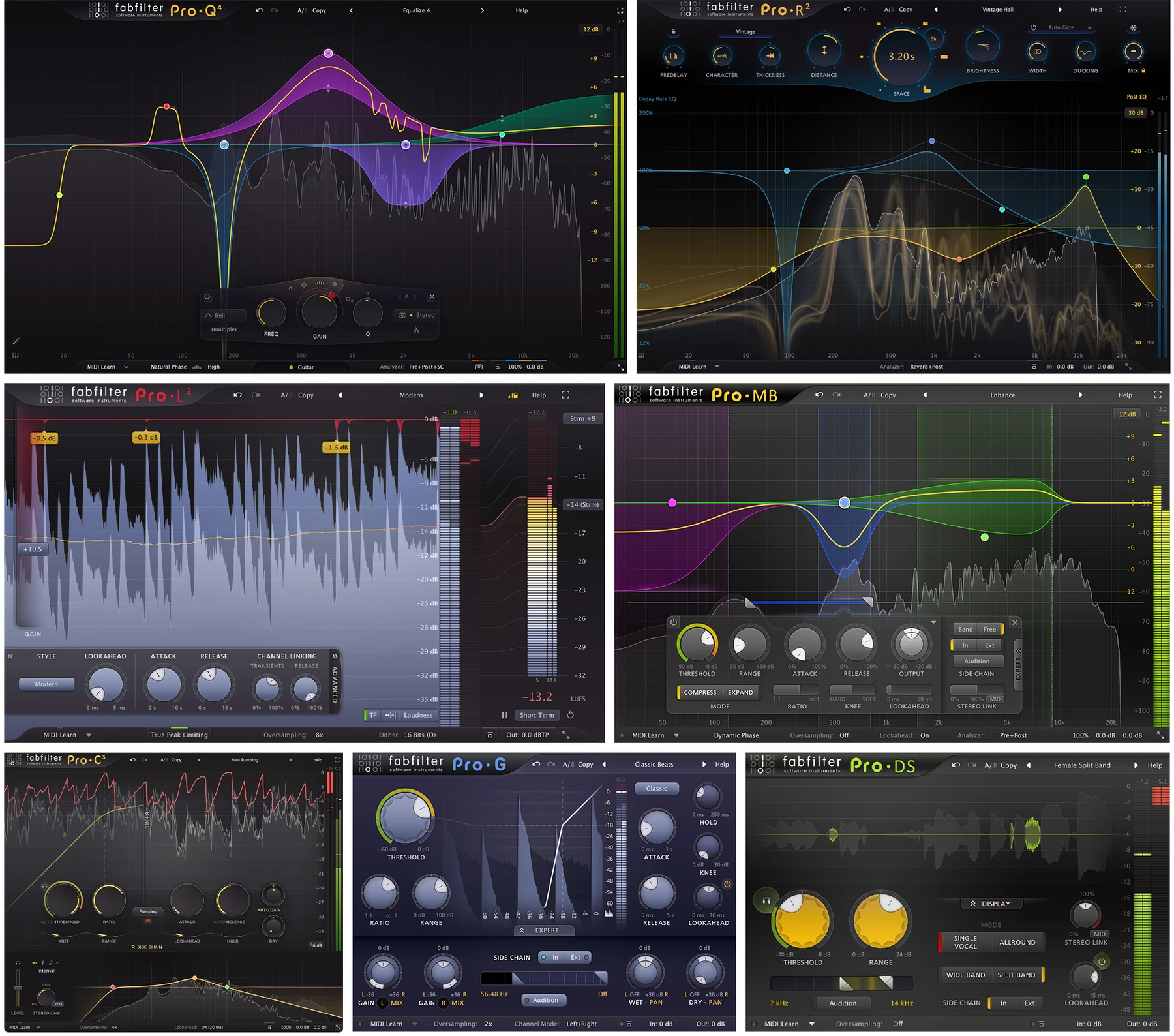This screenshot has width=1174, height=1036.
Task: Reset the Pro-L2 loudness measurement
Action: [571, 715]
